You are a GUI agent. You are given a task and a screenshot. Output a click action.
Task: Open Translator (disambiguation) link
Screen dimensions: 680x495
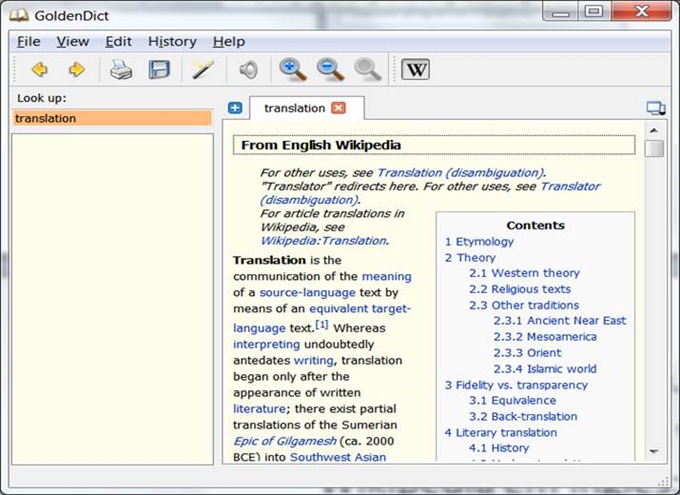point(570,187)
